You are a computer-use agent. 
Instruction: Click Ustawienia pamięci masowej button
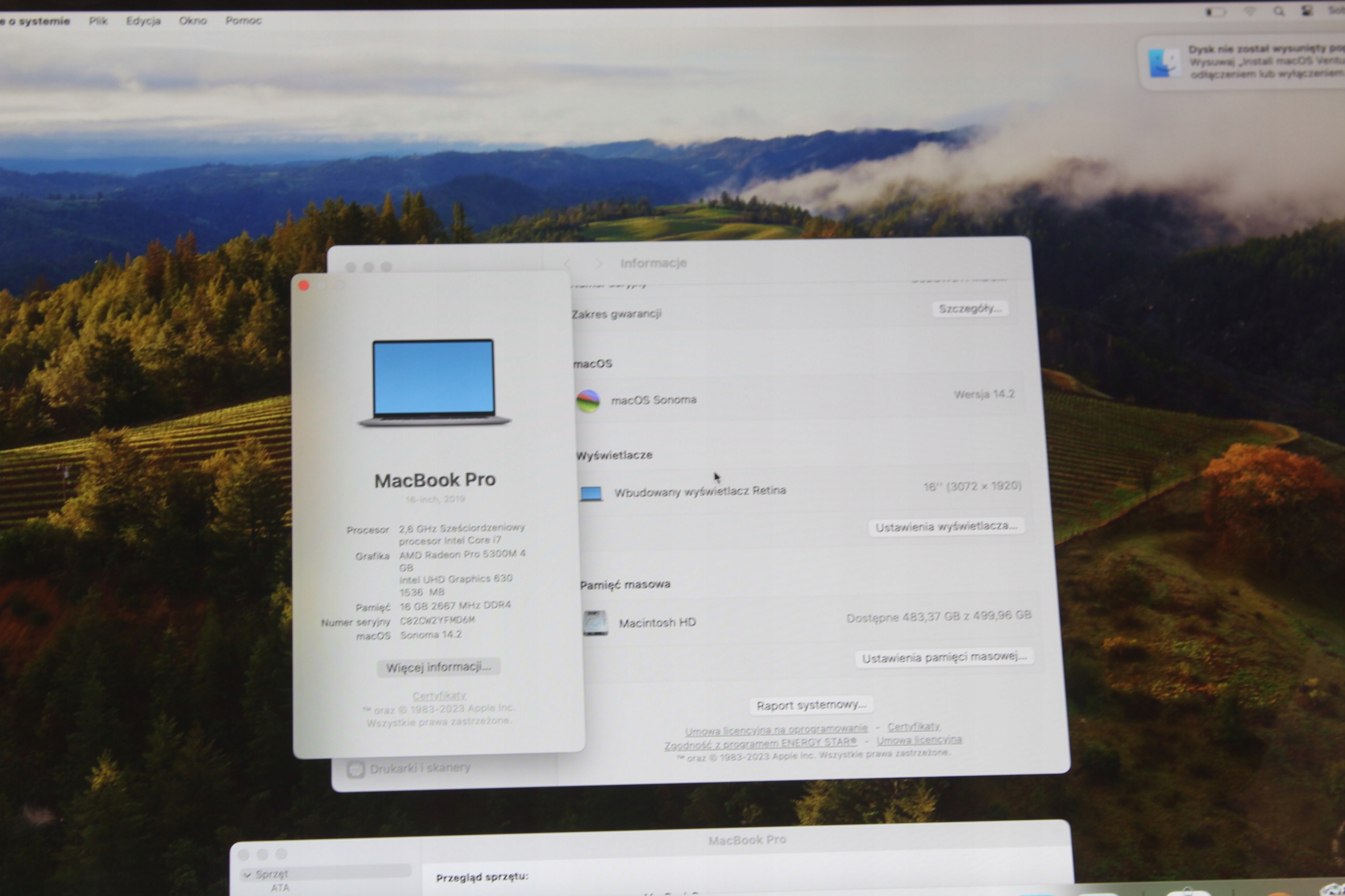[944, 658]
